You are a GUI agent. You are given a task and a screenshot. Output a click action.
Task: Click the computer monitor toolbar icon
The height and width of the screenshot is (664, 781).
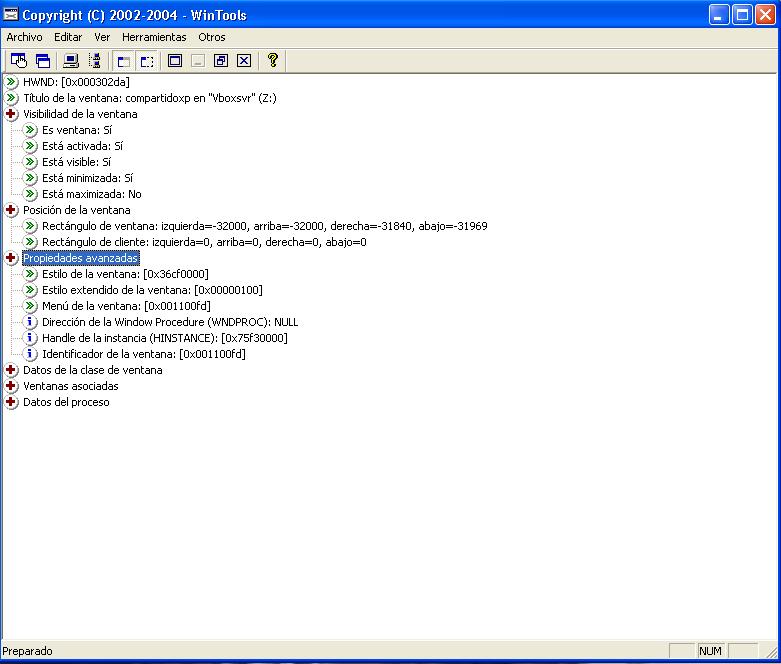[71, 61]
